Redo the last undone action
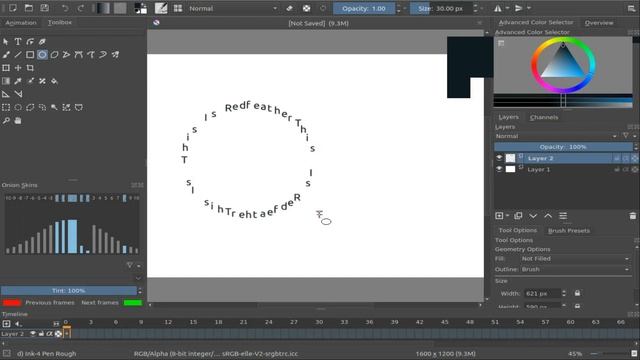 tap(80, 8)
